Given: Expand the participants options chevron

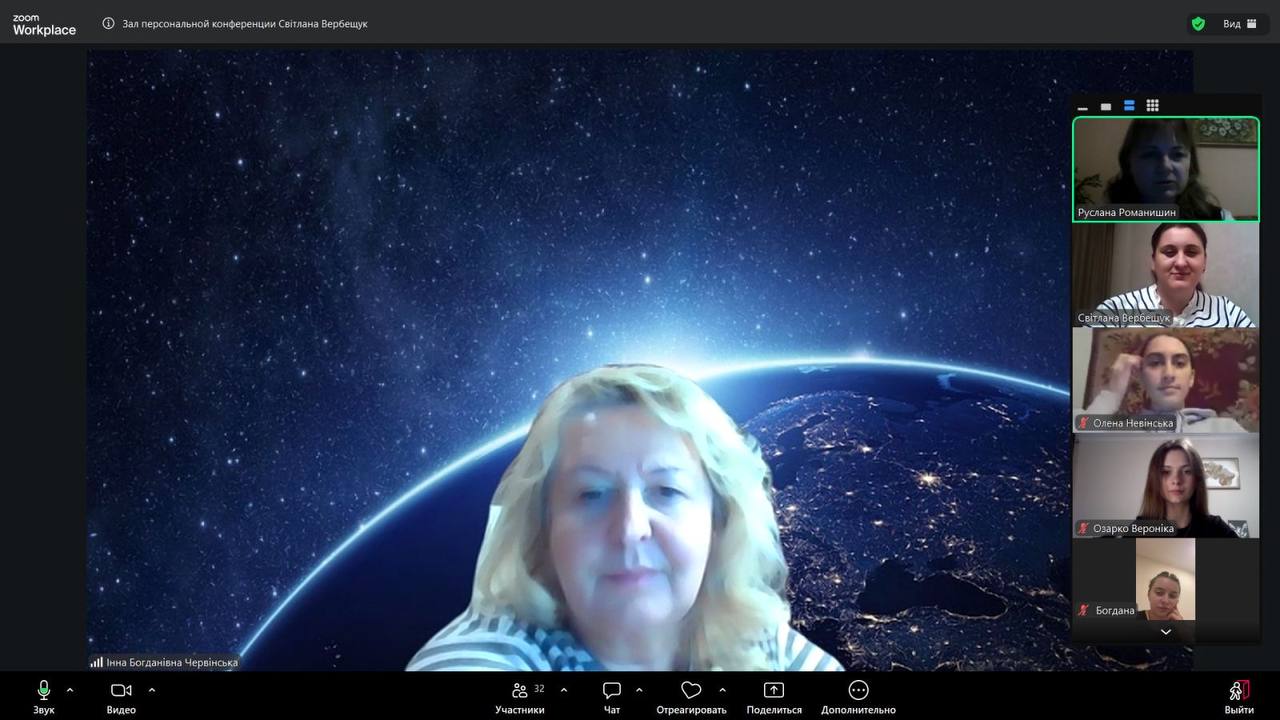Looking at the screenshot, I should [564, 690].
